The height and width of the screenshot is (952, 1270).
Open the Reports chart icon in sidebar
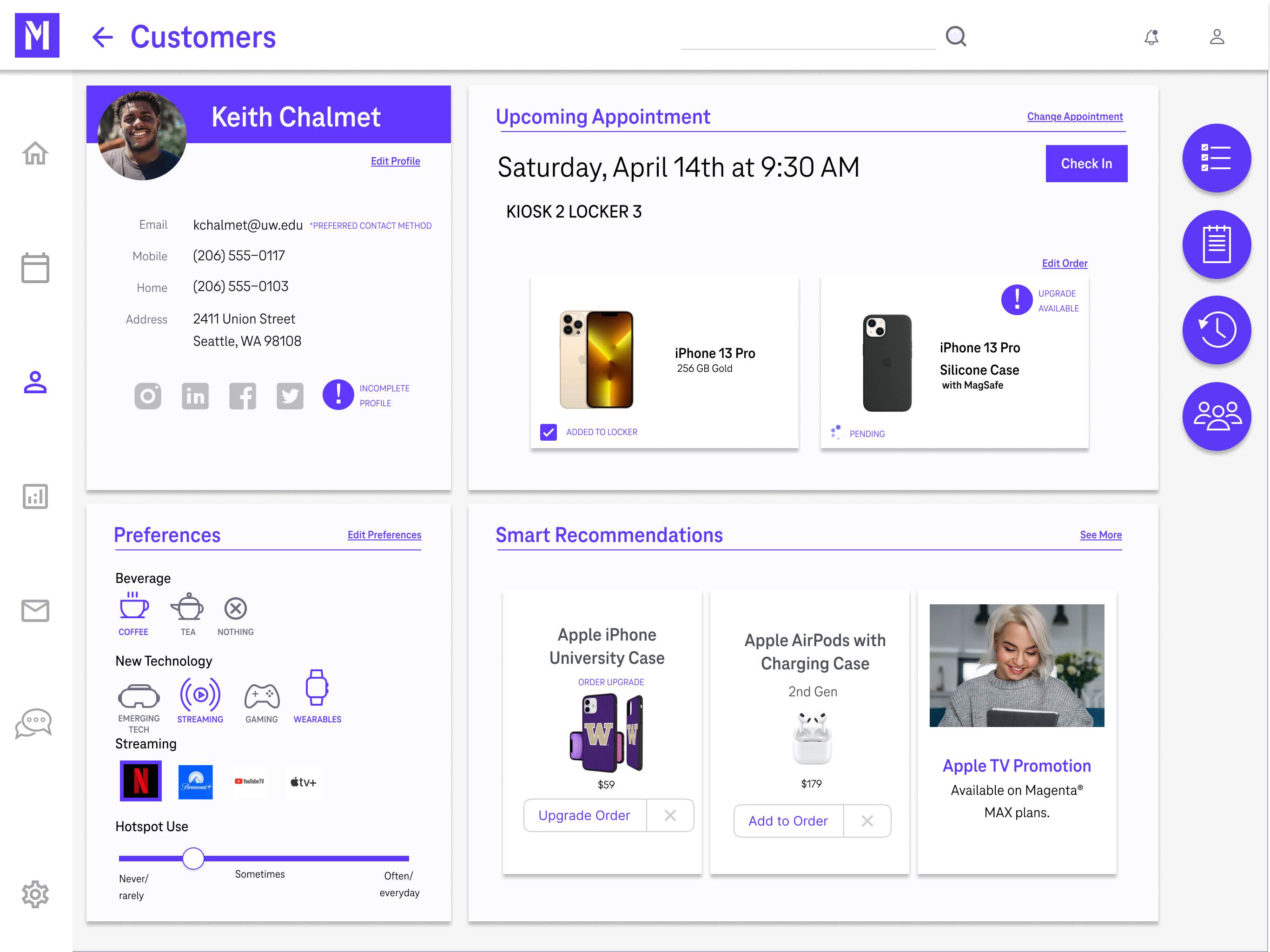coord(35,496)
